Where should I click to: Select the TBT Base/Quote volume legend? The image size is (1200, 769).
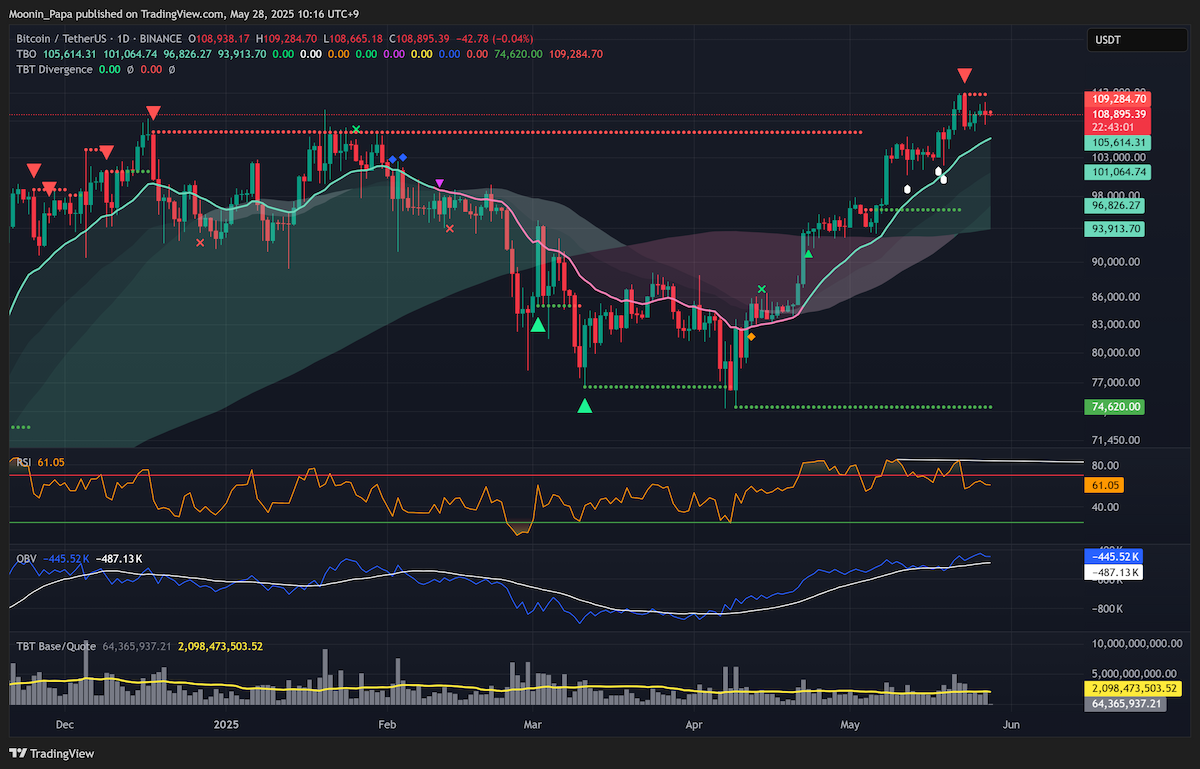tap(55, 646)
